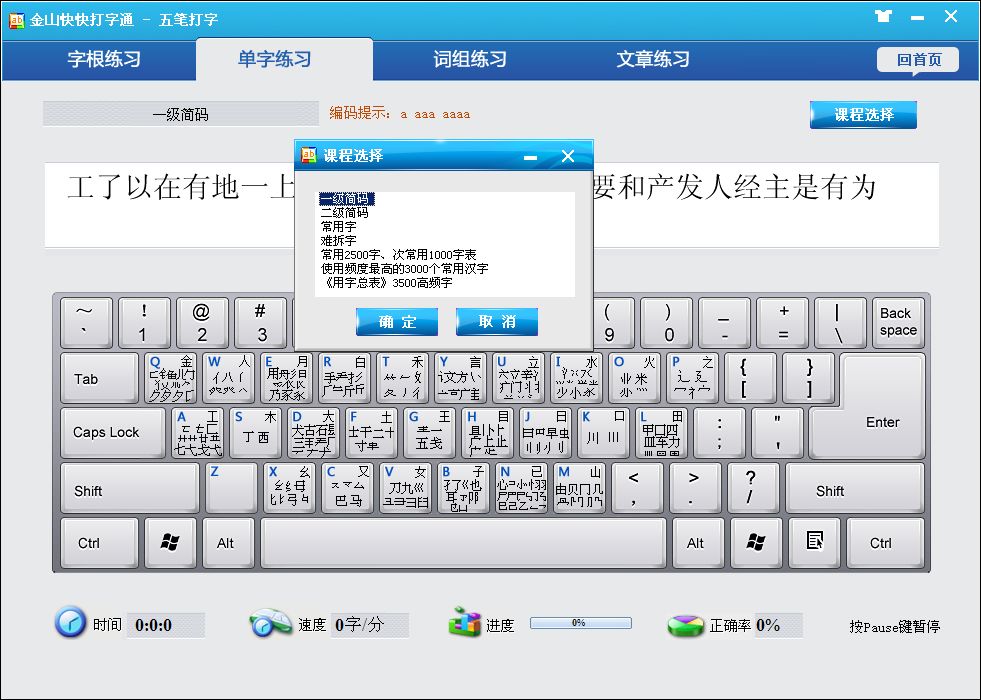
Task: Minimize the 课程选择 dialog
Action: click(531, 156)
